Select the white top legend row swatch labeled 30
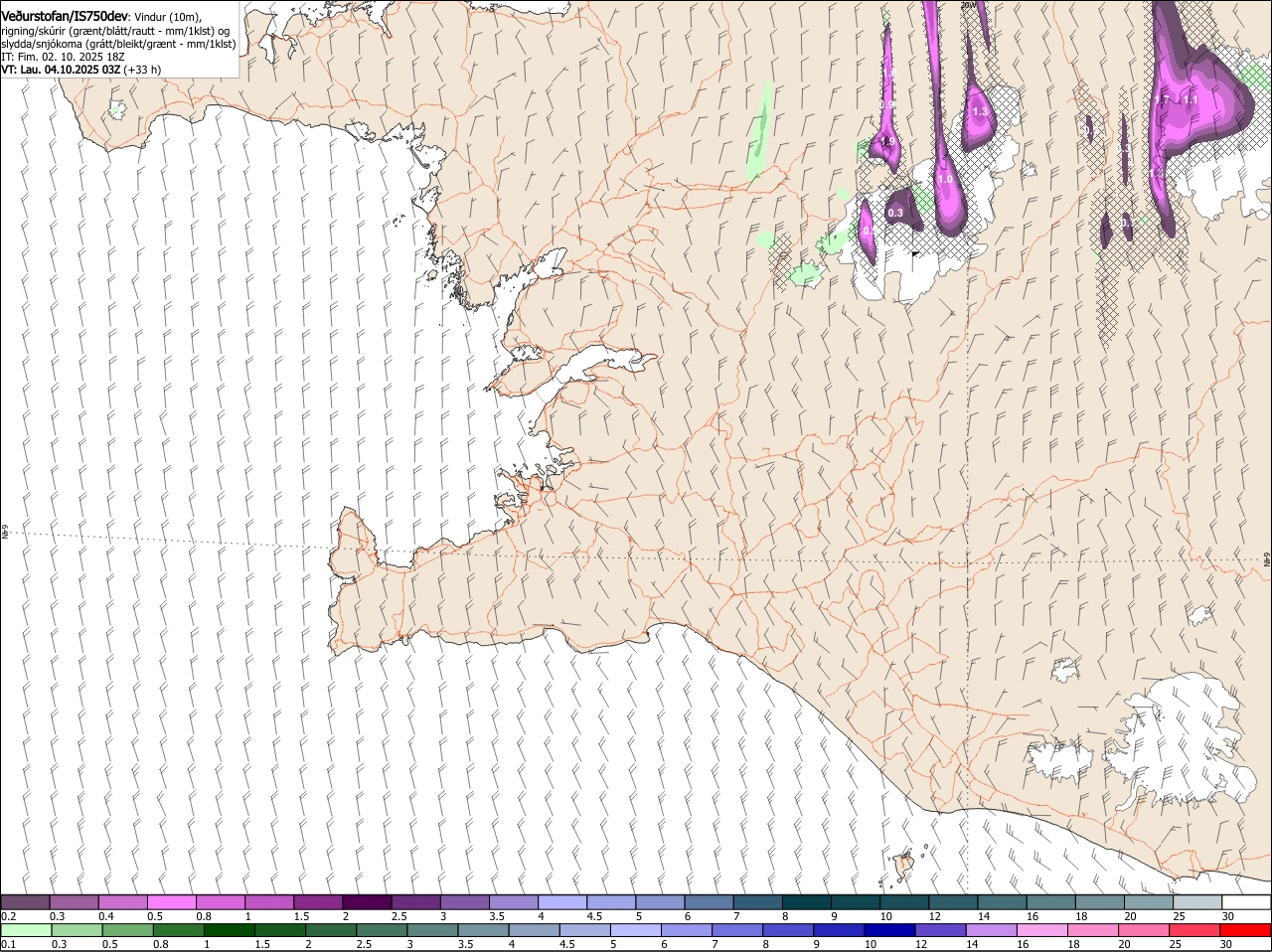 pos(1246,902)
